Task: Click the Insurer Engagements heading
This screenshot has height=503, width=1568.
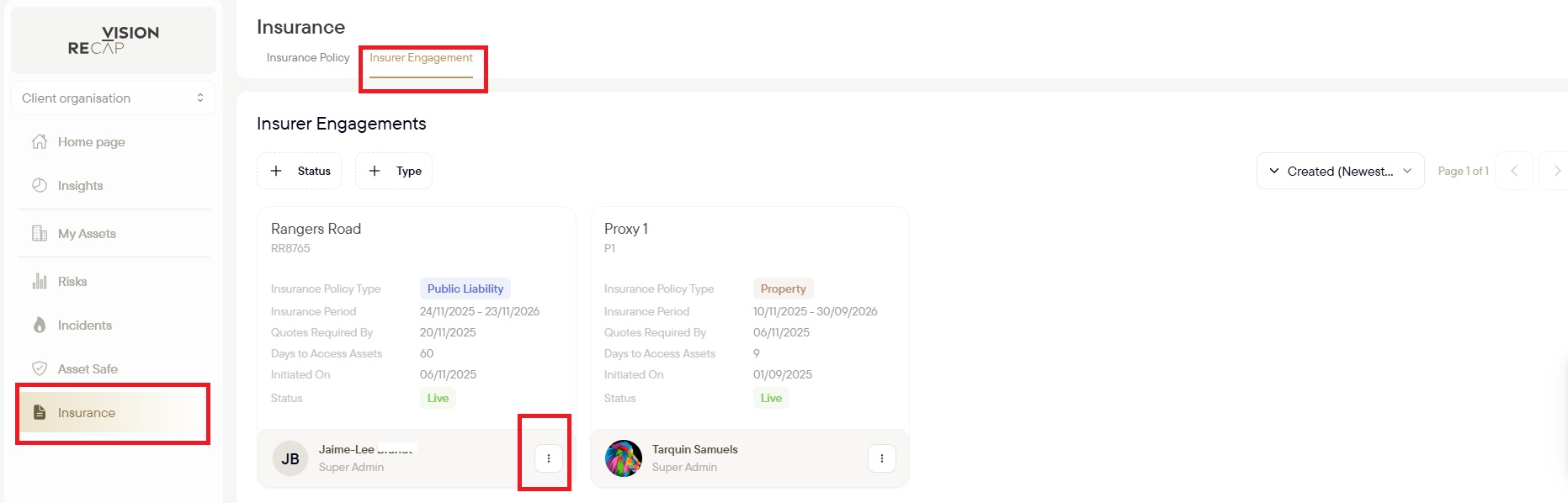Action: pyautogui.click(x=342, y=124)
